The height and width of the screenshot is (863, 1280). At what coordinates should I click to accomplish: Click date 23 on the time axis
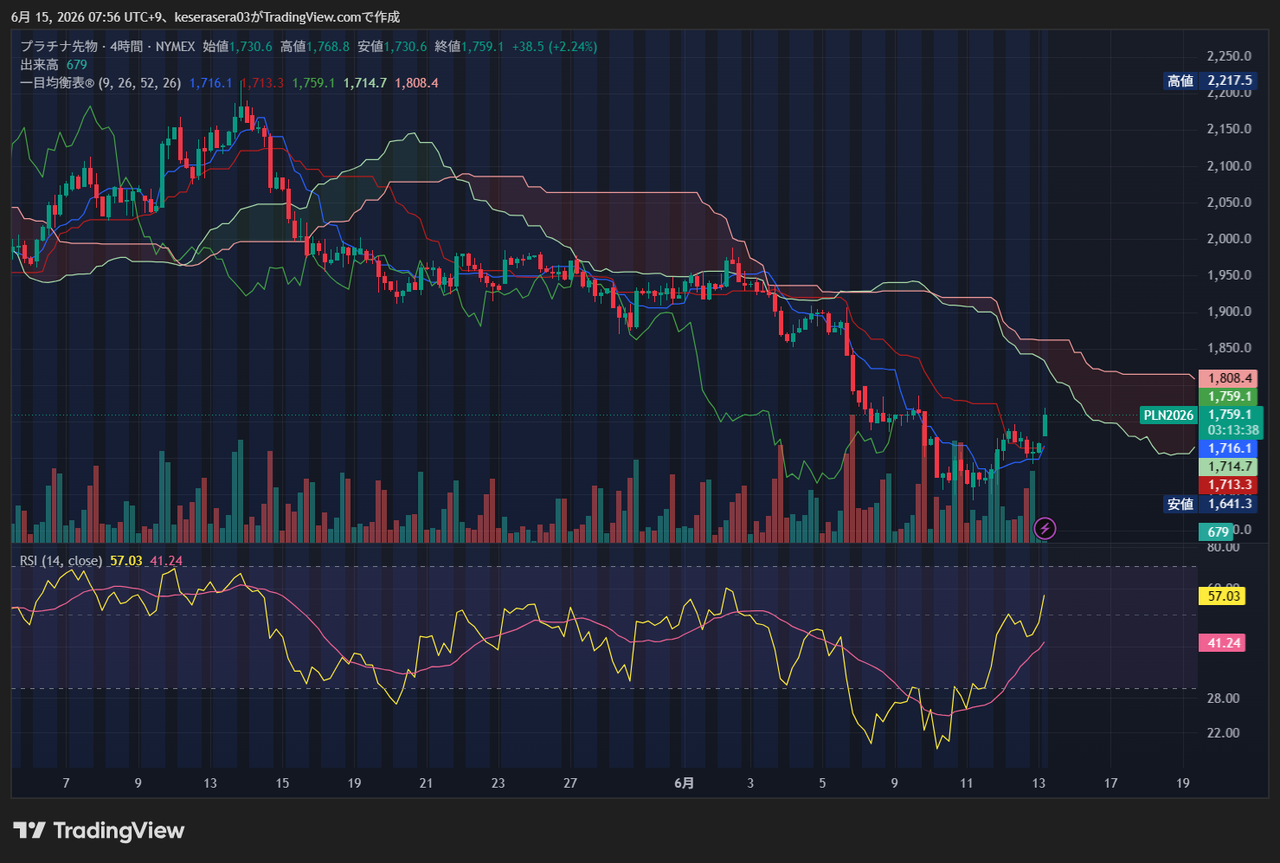pos(498,783)
